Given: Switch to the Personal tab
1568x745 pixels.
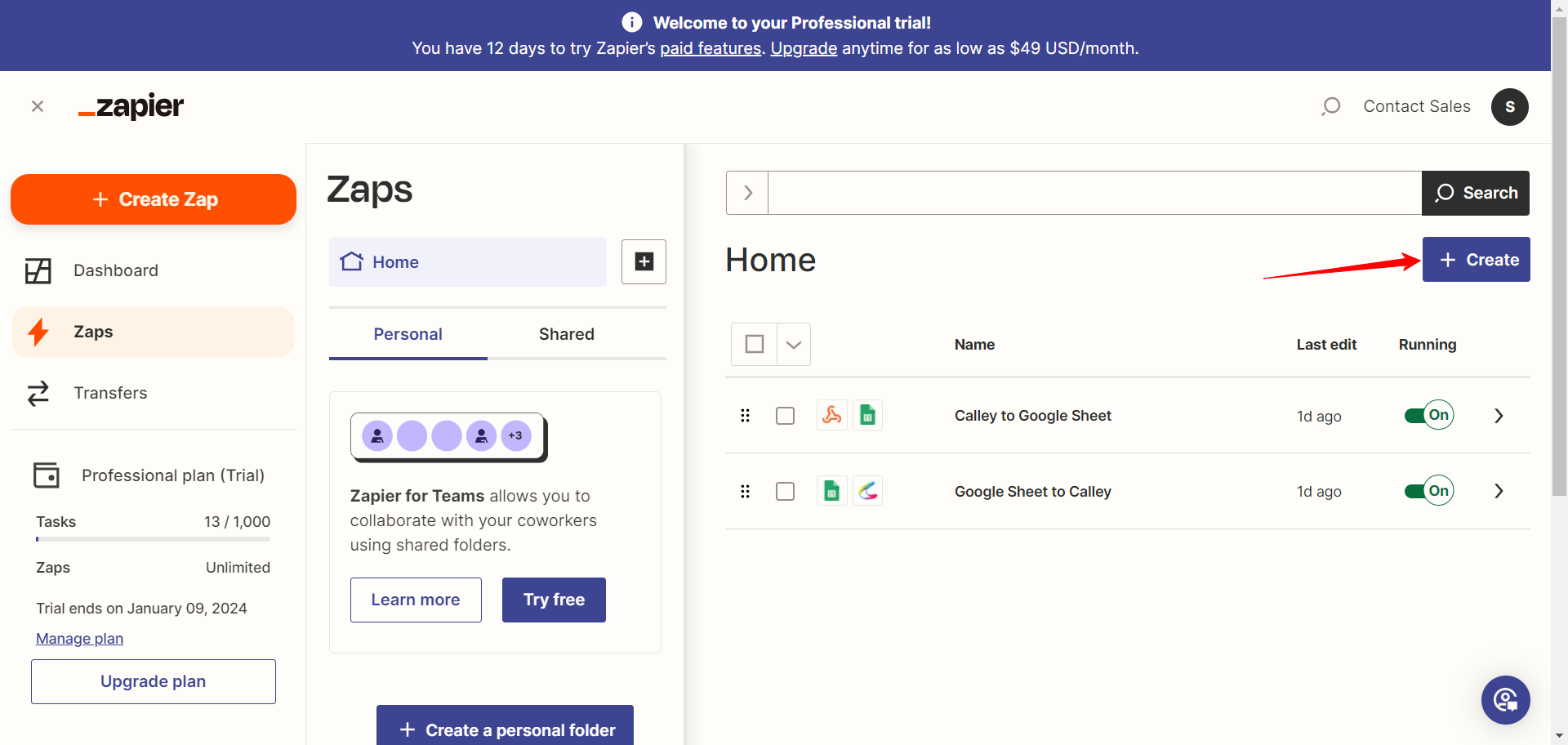Looking at the screenshot, I should (x=408, y=334).
